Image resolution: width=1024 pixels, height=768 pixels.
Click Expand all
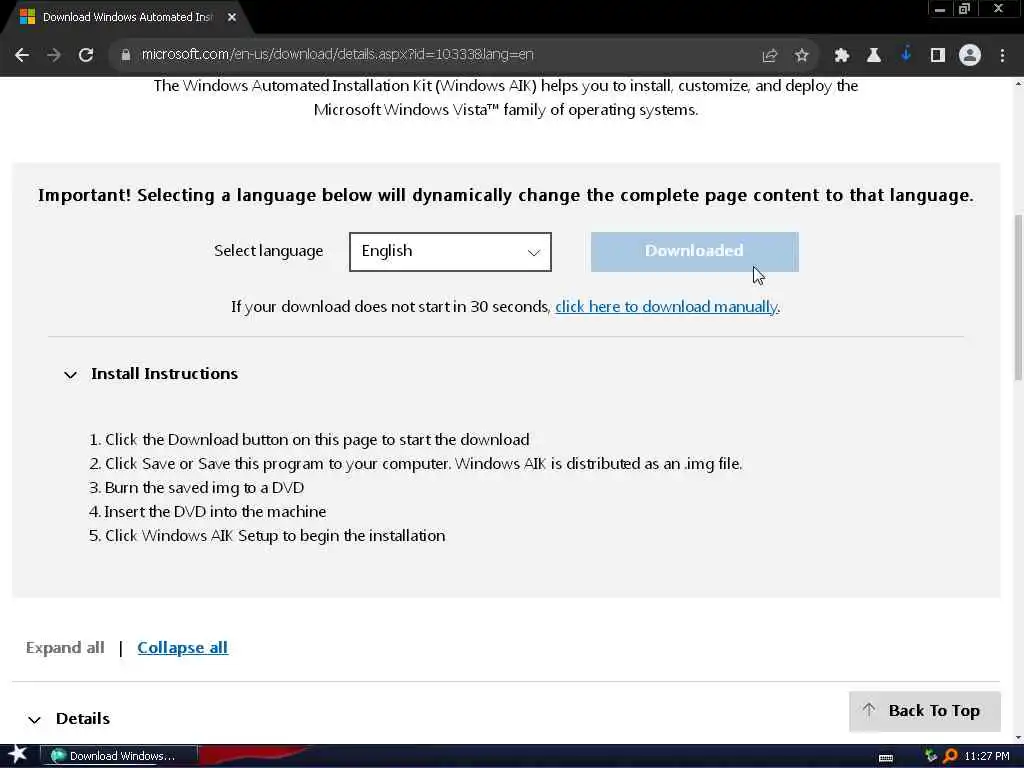[x=65, y=648]
